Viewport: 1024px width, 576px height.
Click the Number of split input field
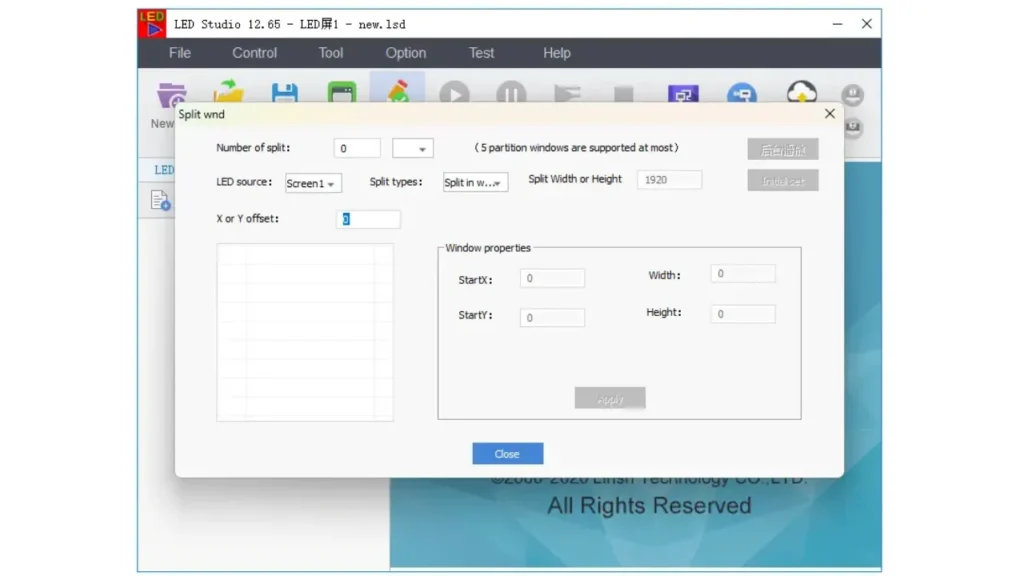(x=357, y=149)
